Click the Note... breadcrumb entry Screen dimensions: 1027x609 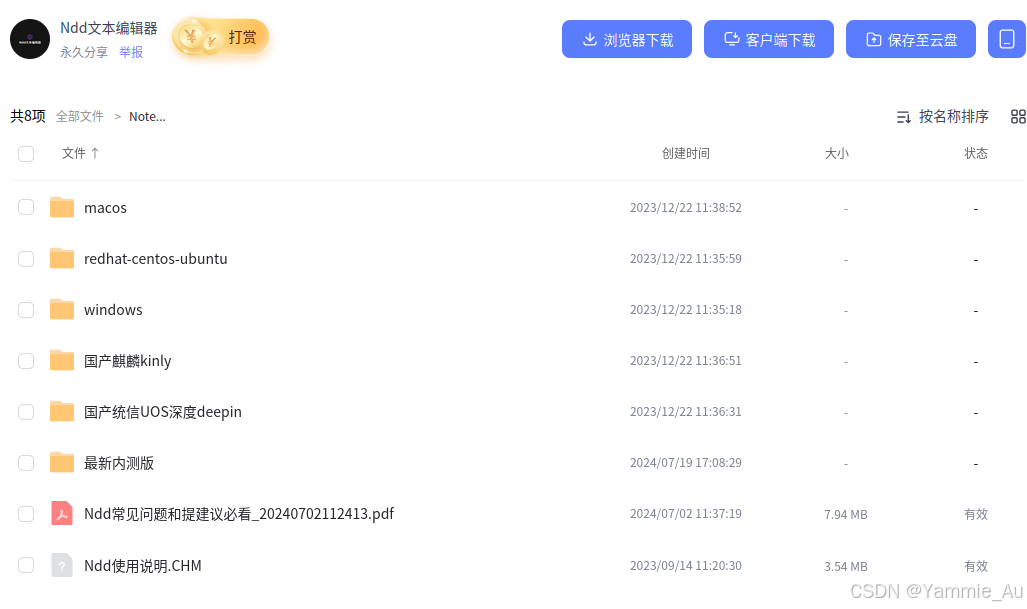pyautogui.click(x=146, y=116)
